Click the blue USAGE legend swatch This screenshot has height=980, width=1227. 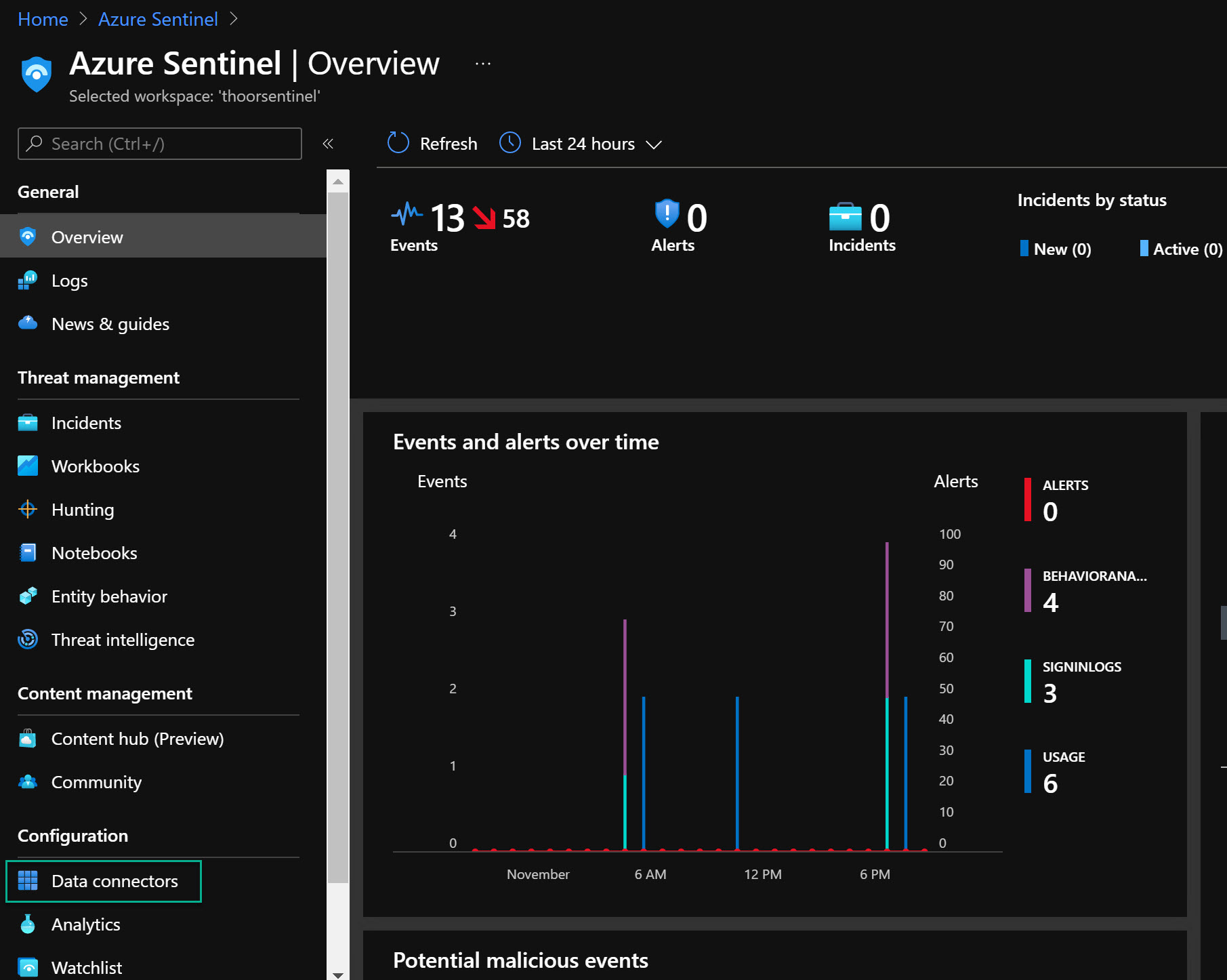click(x=1028, y=771)
